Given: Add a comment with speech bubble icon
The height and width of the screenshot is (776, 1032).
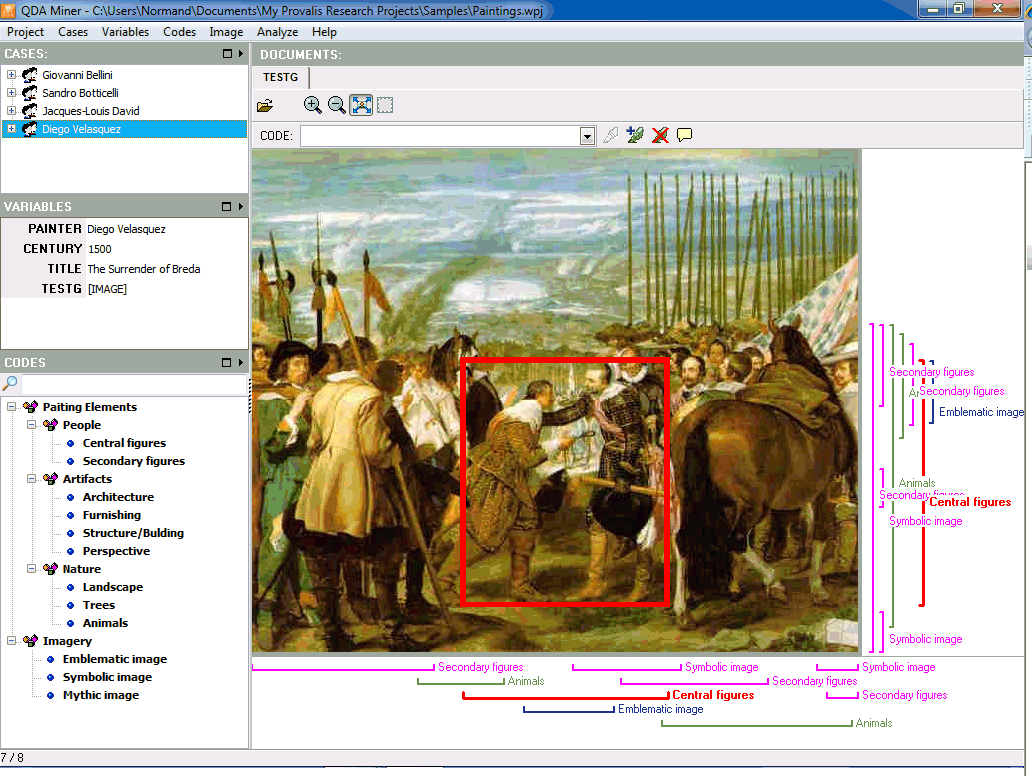Looking at the screenshot, I should pyautogui.click(x=684, y=135).
